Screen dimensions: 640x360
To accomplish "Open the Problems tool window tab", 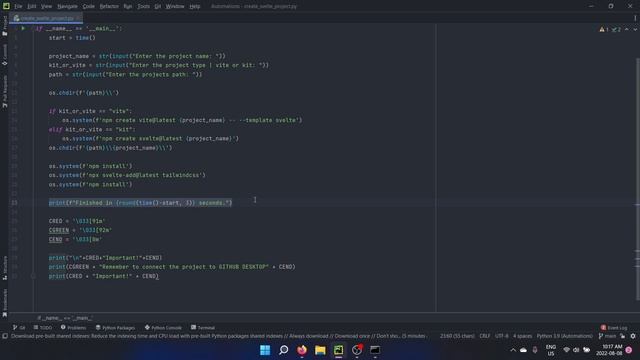I will pos(73,327).
